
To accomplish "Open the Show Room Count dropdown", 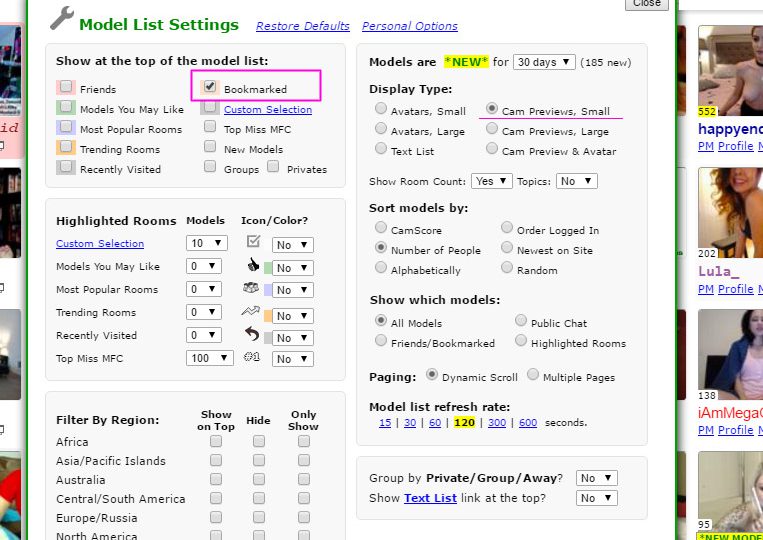I will (x=492, y=181).
